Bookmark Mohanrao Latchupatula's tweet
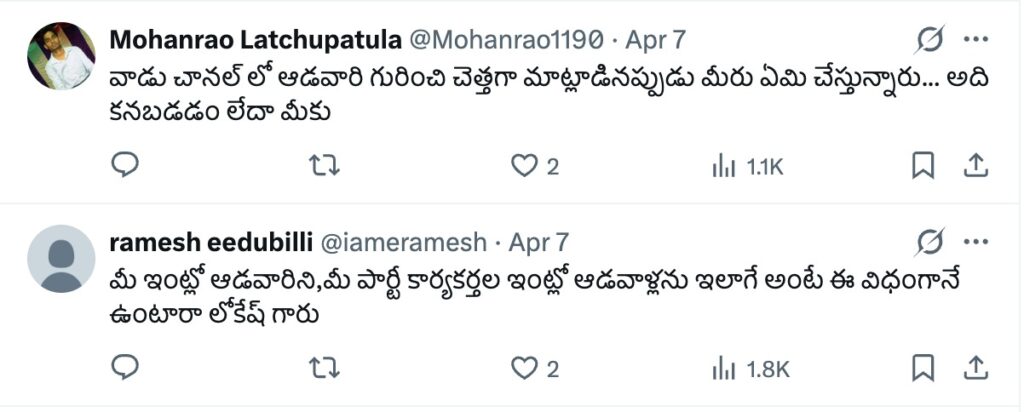Image resolution: width=1024 pixels, height=412 pixels. pyautogui.click(x=923, y=166)
